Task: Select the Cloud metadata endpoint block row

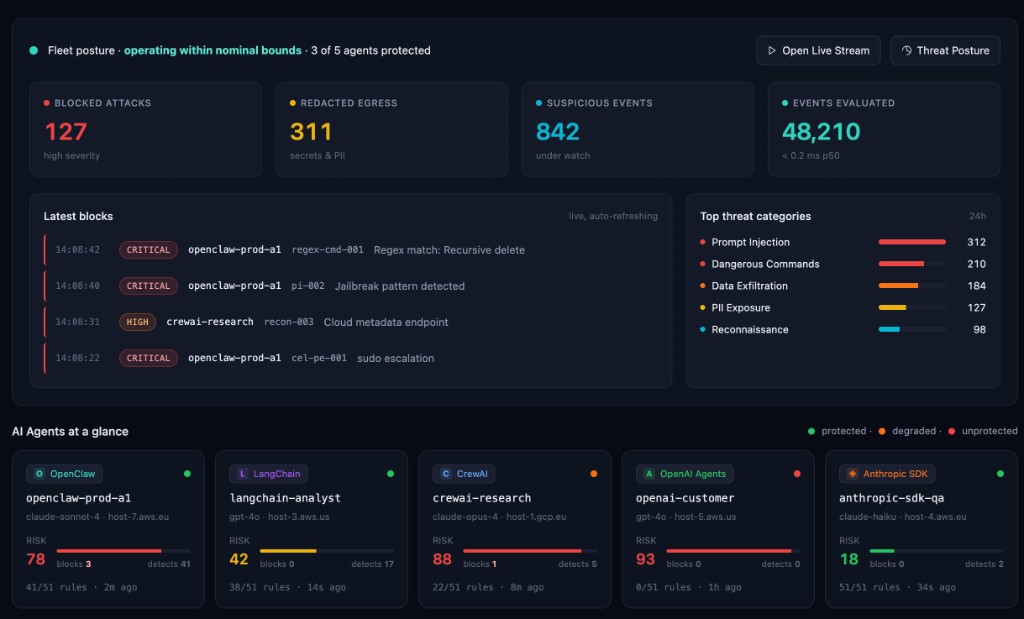Action: coord(351,322)
